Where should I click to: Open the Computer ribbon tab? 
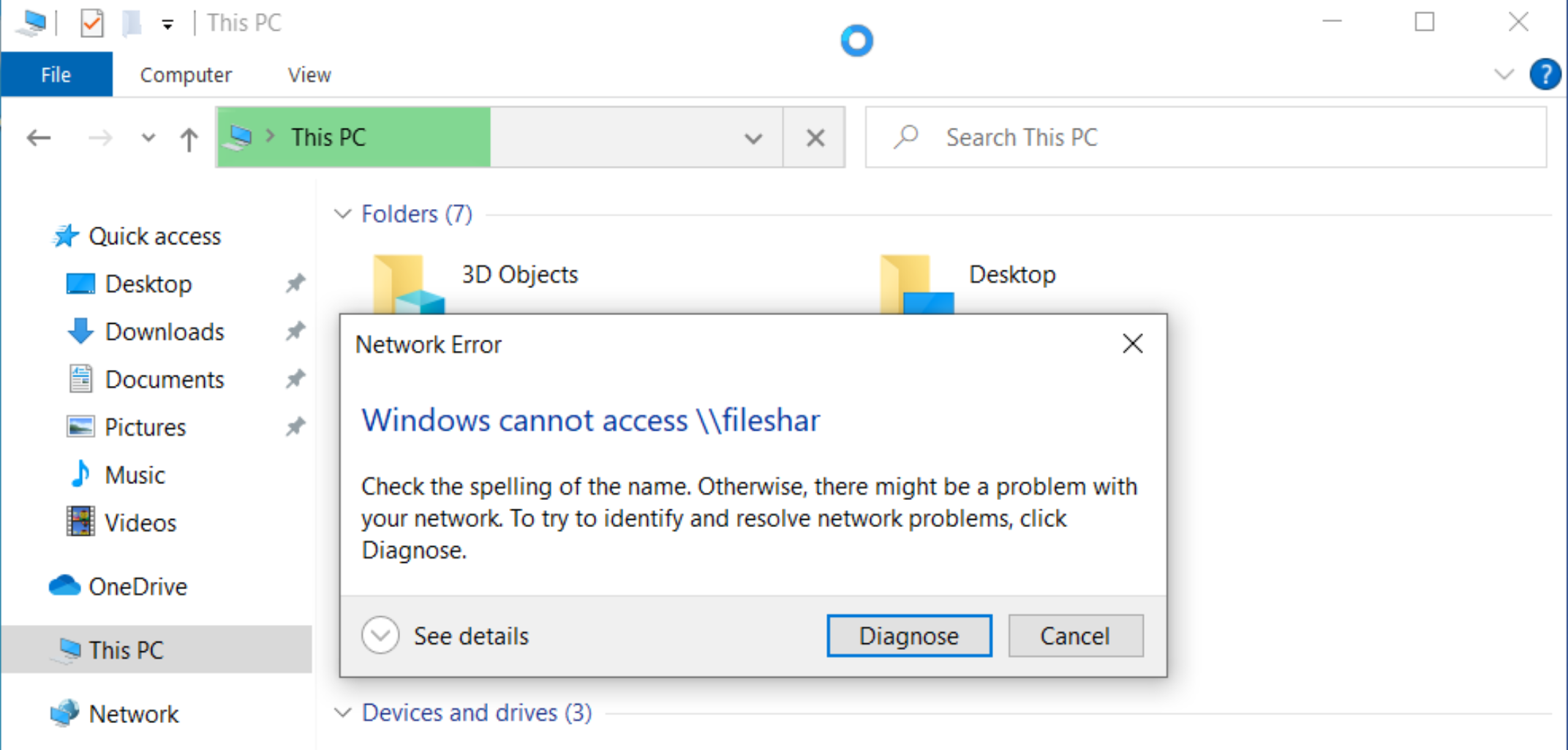186,75
